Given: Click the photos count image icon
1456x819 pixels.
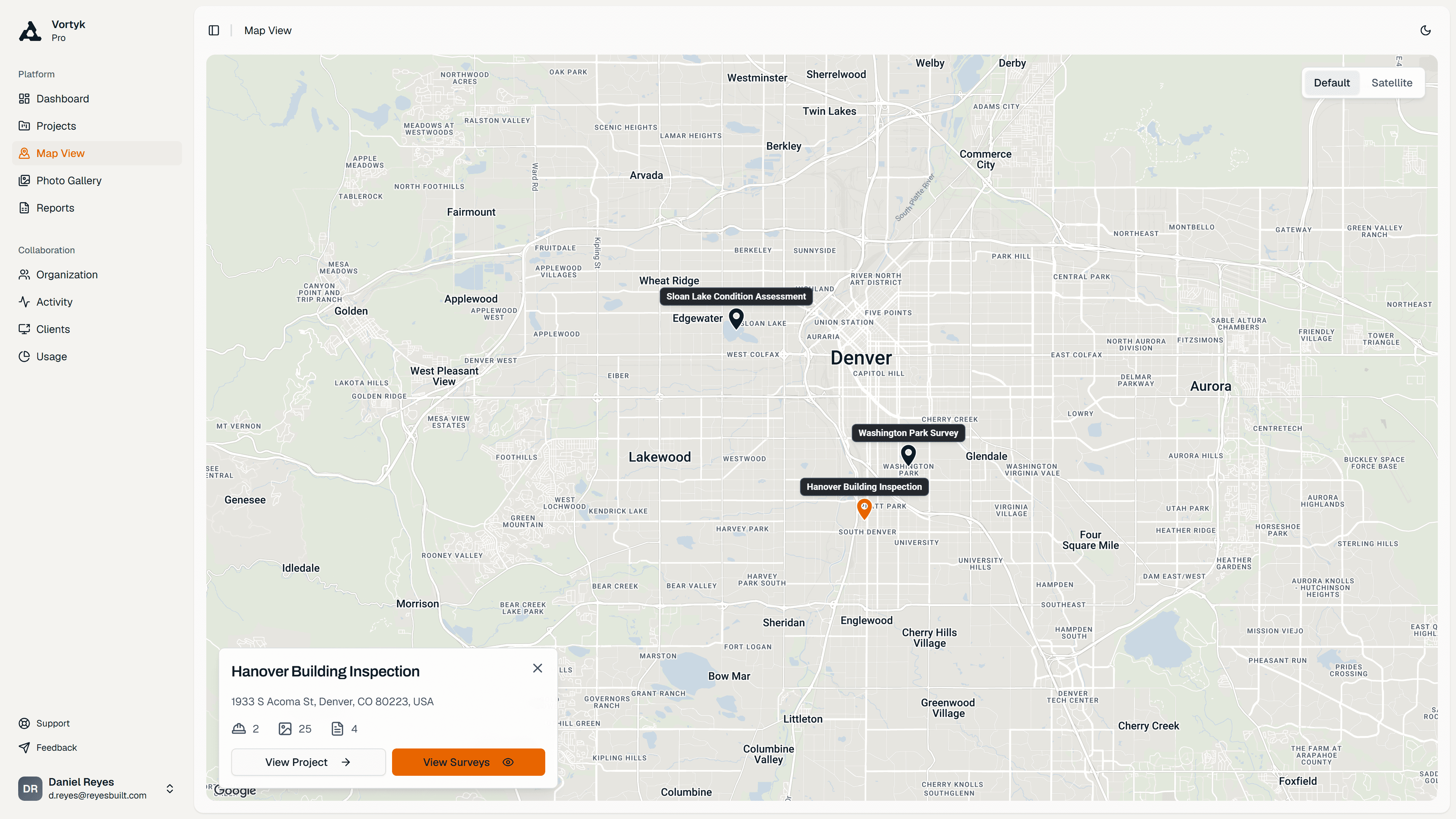Looking at the screenshot, I should pos(286,728).
